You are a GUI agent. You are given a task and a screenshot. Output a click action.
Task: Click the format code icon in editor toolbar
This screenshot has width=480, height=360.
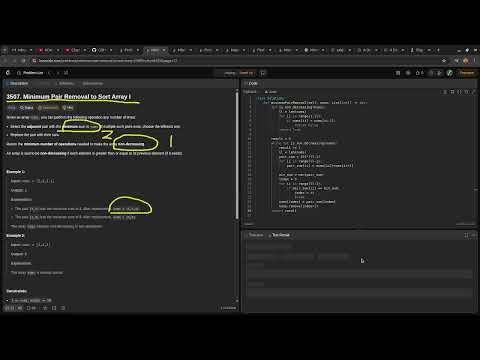(445, 92)
